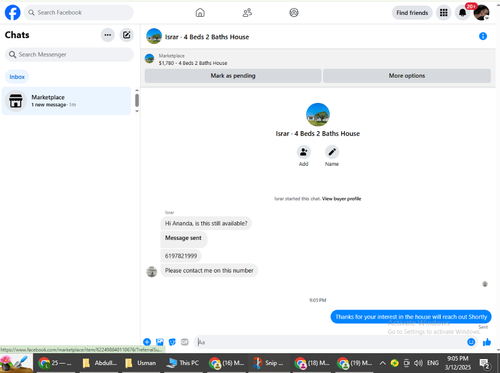Click the Find friends button
500x373 pixels.
[412, 13]
